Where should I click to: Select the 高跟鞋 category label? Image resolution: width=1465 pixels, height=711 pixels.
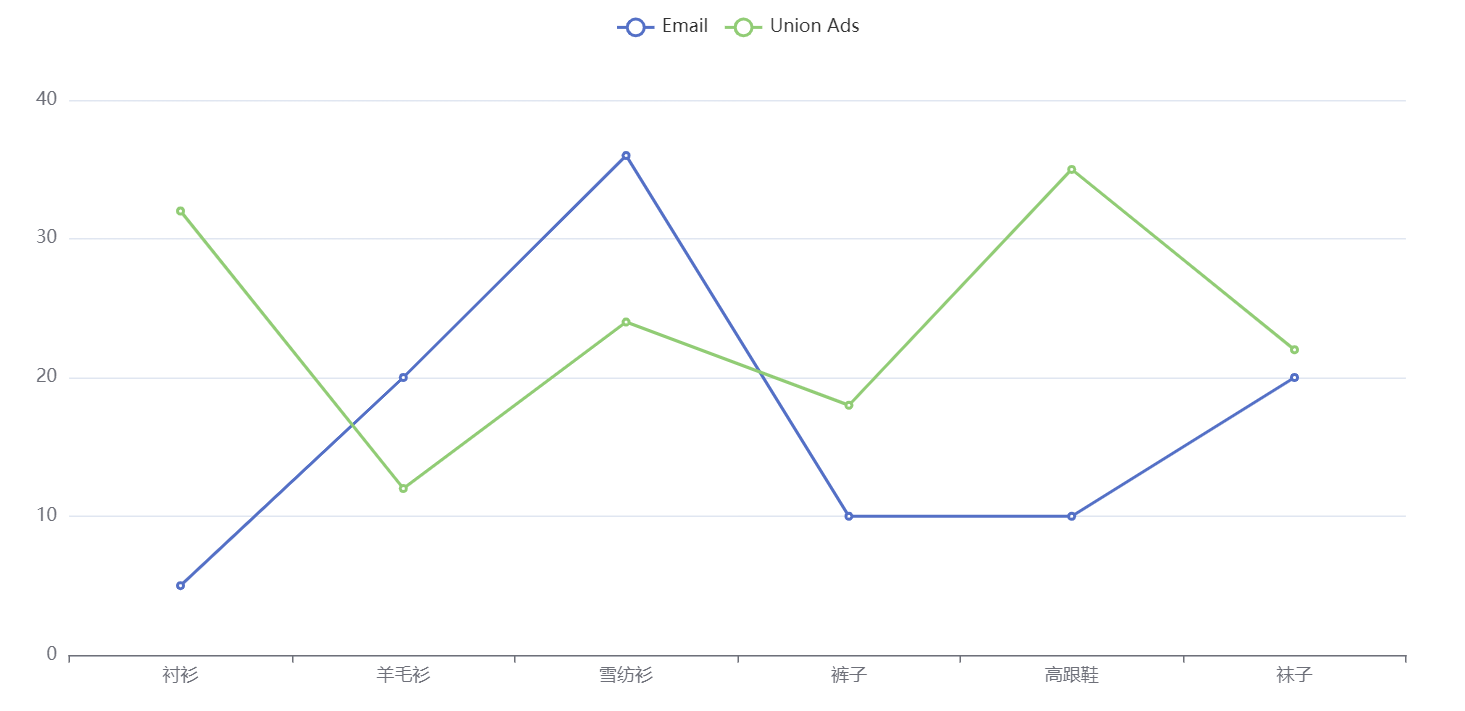coord(1071,675)
